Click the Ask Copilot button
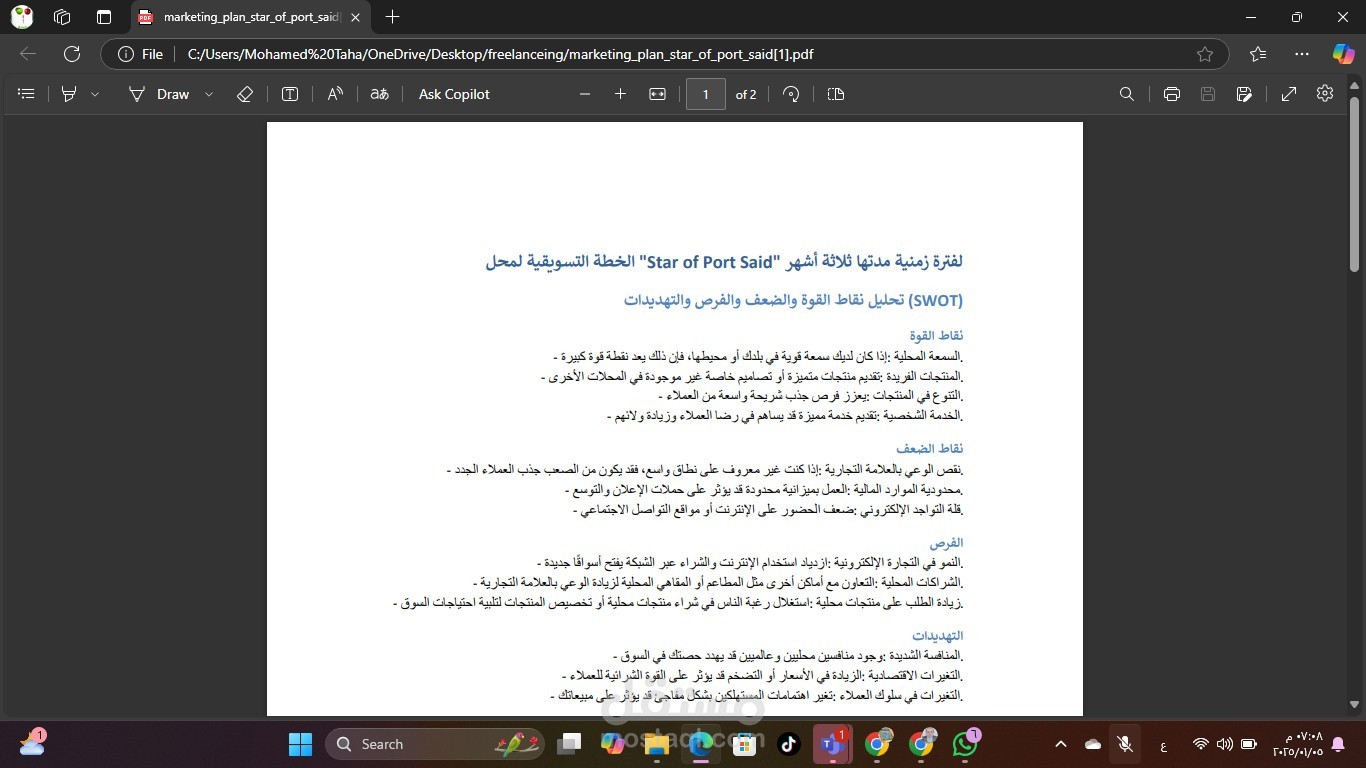 [x=454, y=94]
